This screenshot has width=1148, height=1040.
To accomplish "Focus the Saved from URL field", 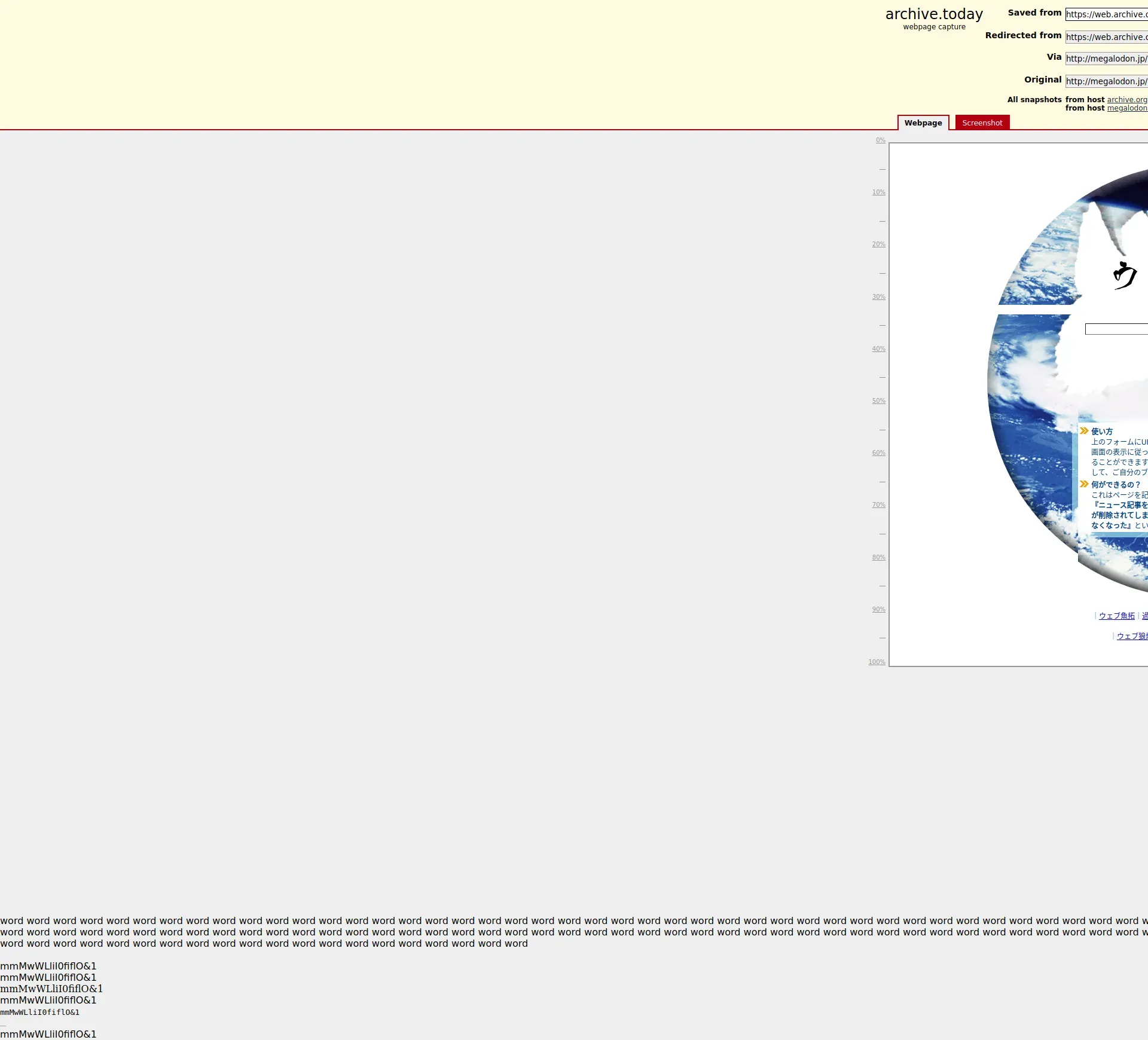I will pyautogui.click(x=1106, y=14).
